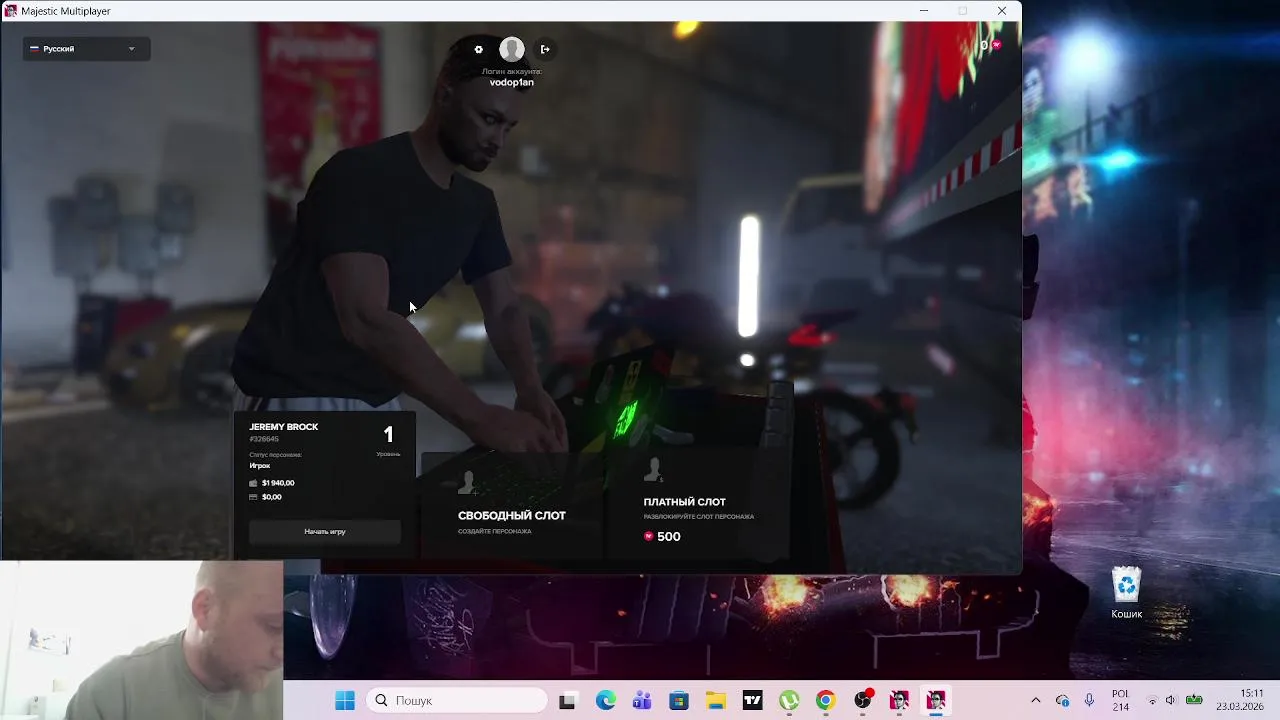Switch to the active Majestic Multiplayer taskbar icon

[936, 701]
